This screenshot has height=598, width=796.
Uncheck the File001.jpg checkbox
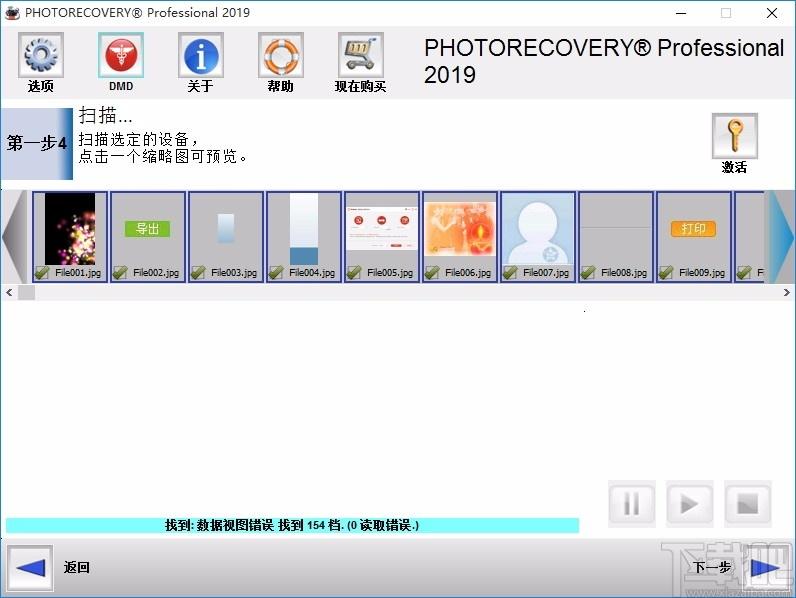(x=42, y=272)
